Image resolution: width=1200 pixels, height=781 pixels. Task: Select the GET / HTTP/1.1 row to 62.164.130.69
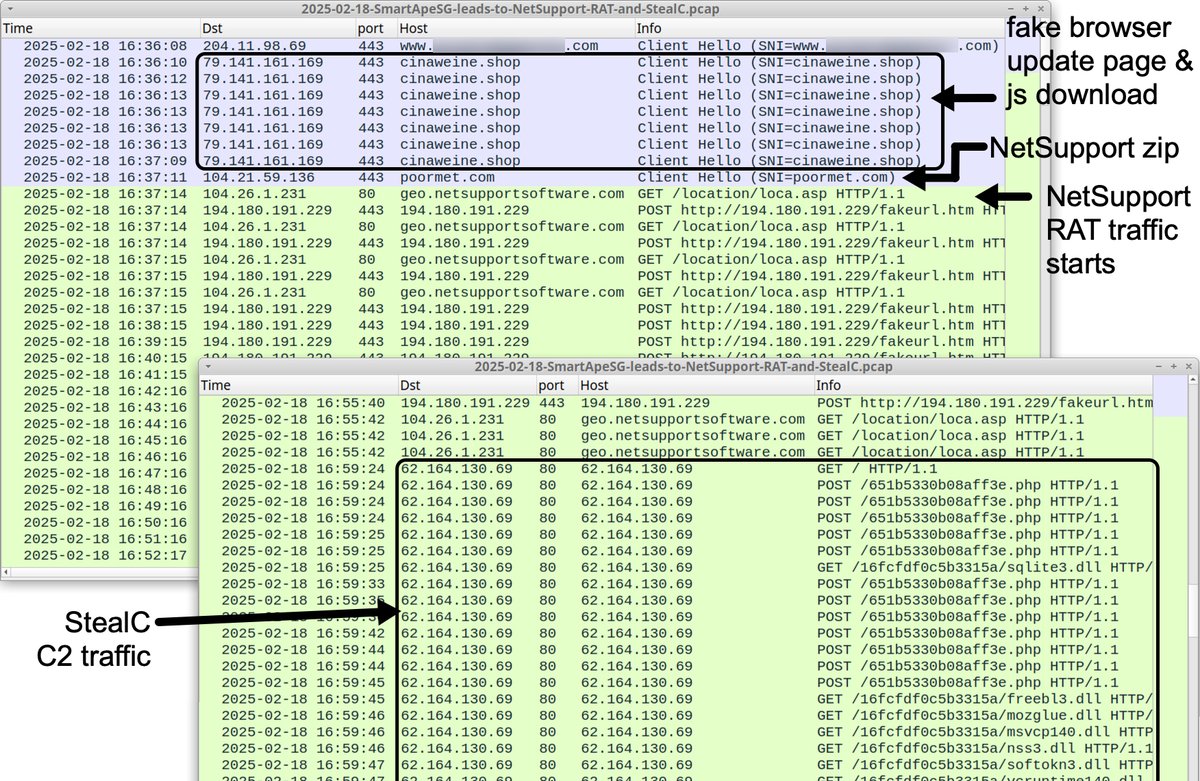700,468
